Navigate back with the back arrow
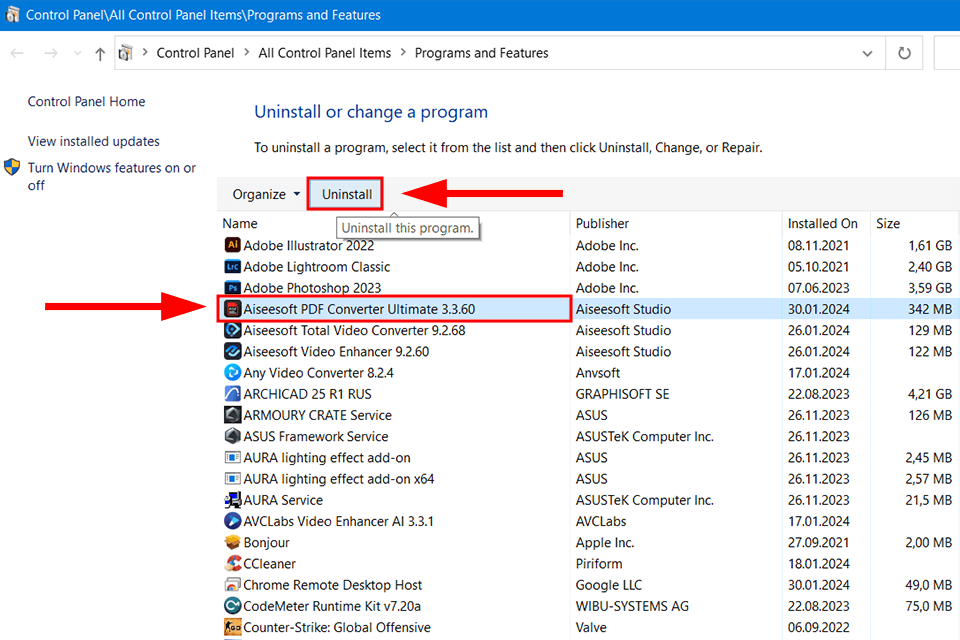This screenshot has width=960, height=640. coord(17,53)
